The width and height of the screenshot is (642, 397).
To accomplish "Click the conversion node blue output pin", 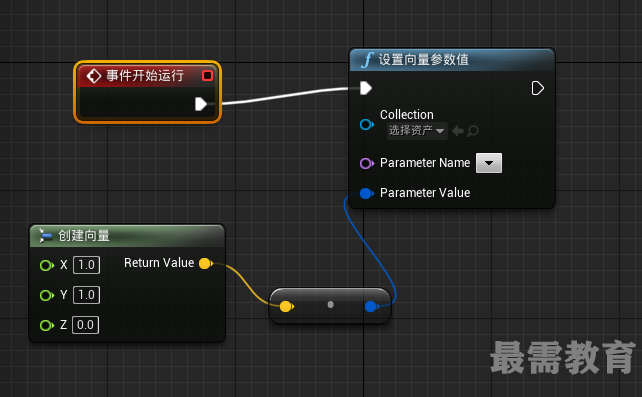I will point(371,306).
